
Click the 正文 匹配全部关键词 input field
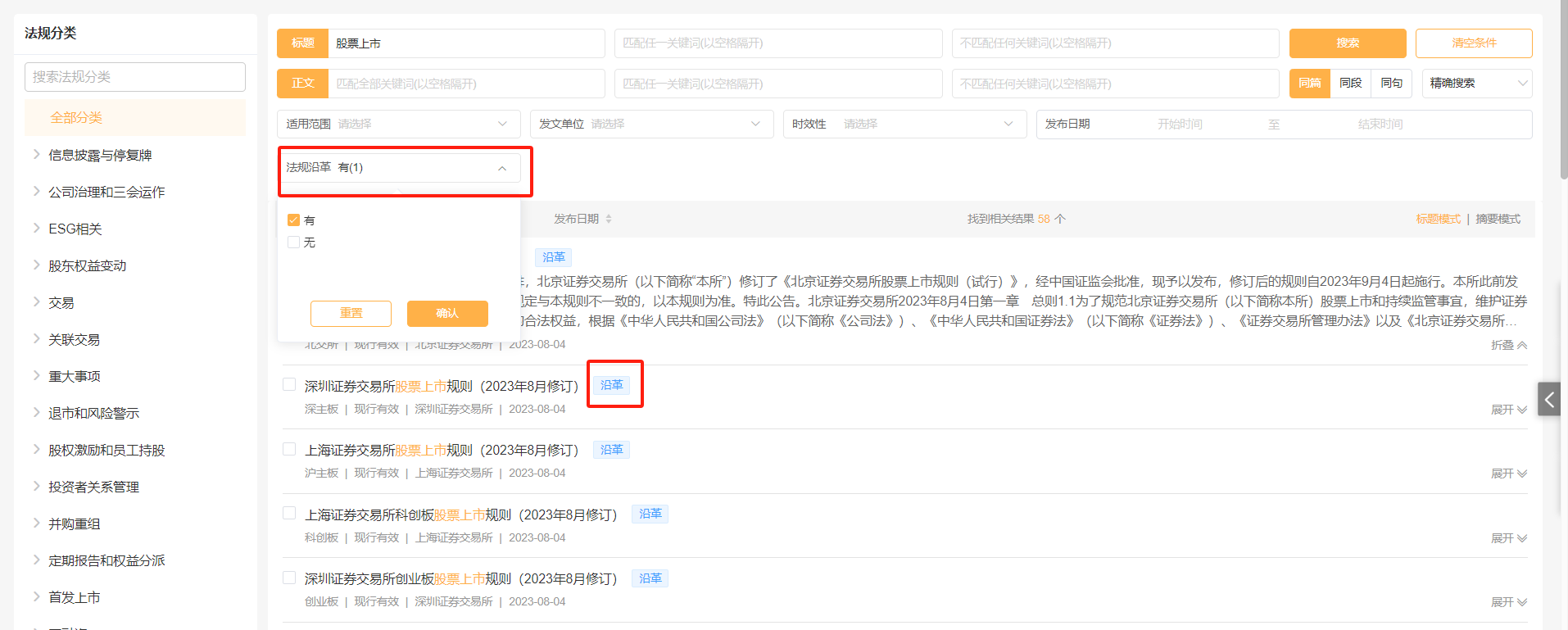tap(466, 84)
